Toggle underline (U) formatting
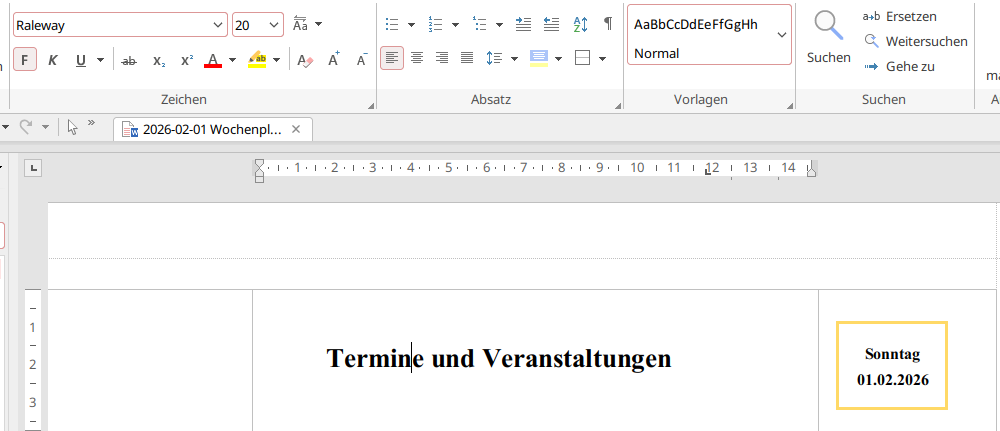 pyautogui.click(x=81, y=60)
